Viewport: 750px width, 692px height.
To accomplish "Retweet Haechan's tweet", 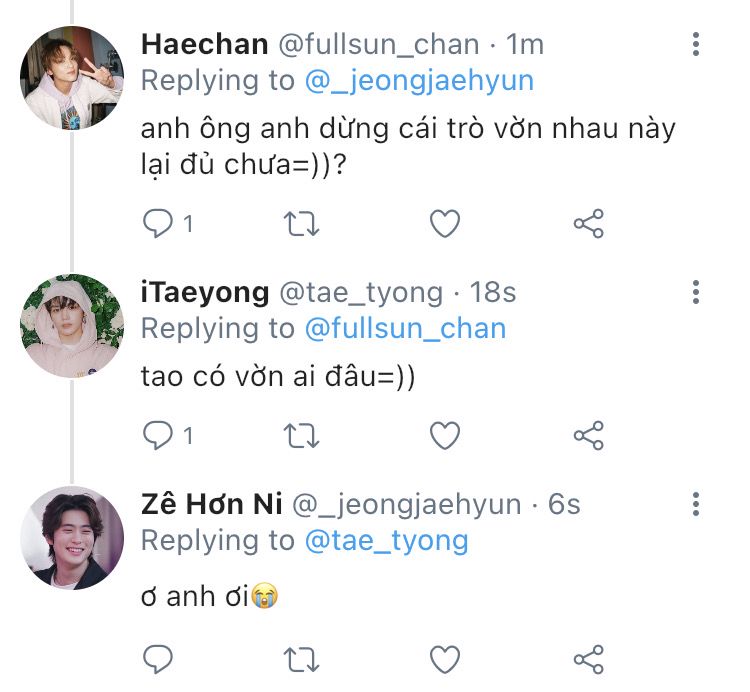I will [x=302, y=224].
